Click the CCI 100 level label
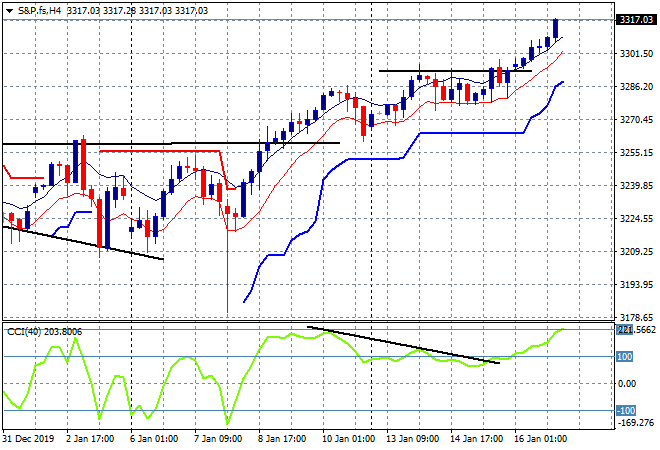660x450 pixels. pos(624,357)
